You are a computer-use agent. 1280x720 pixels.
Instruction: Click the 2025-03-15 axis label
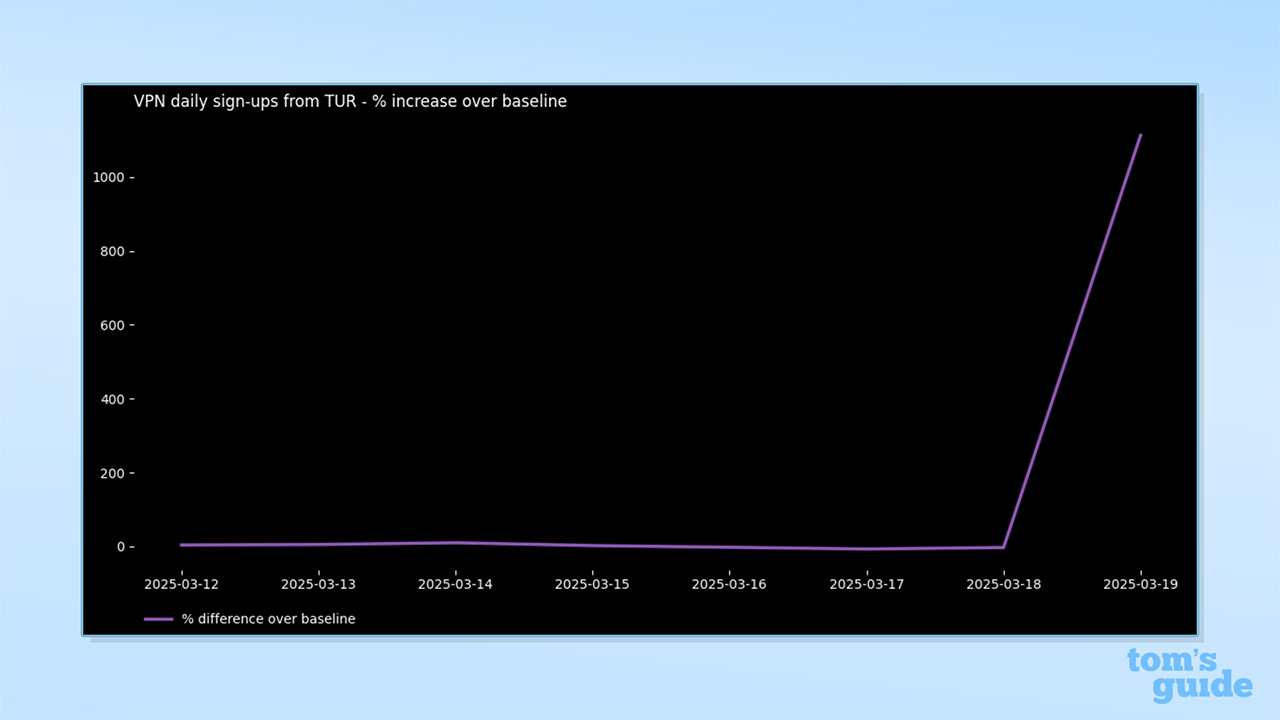tap(592, 584)
